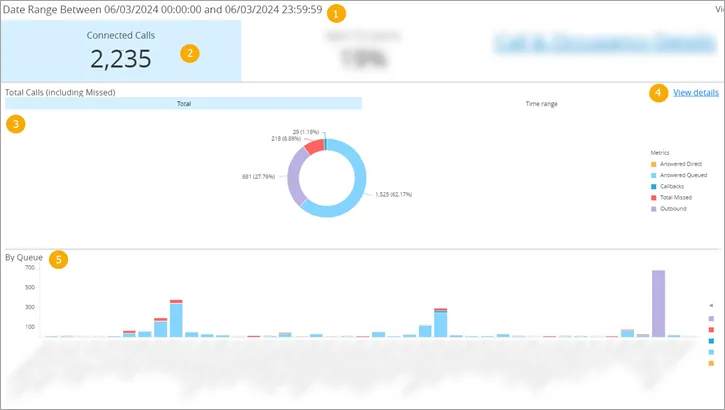
Task: Expand the collapsed By Queue legend arrow
Action: pos(711,306)
